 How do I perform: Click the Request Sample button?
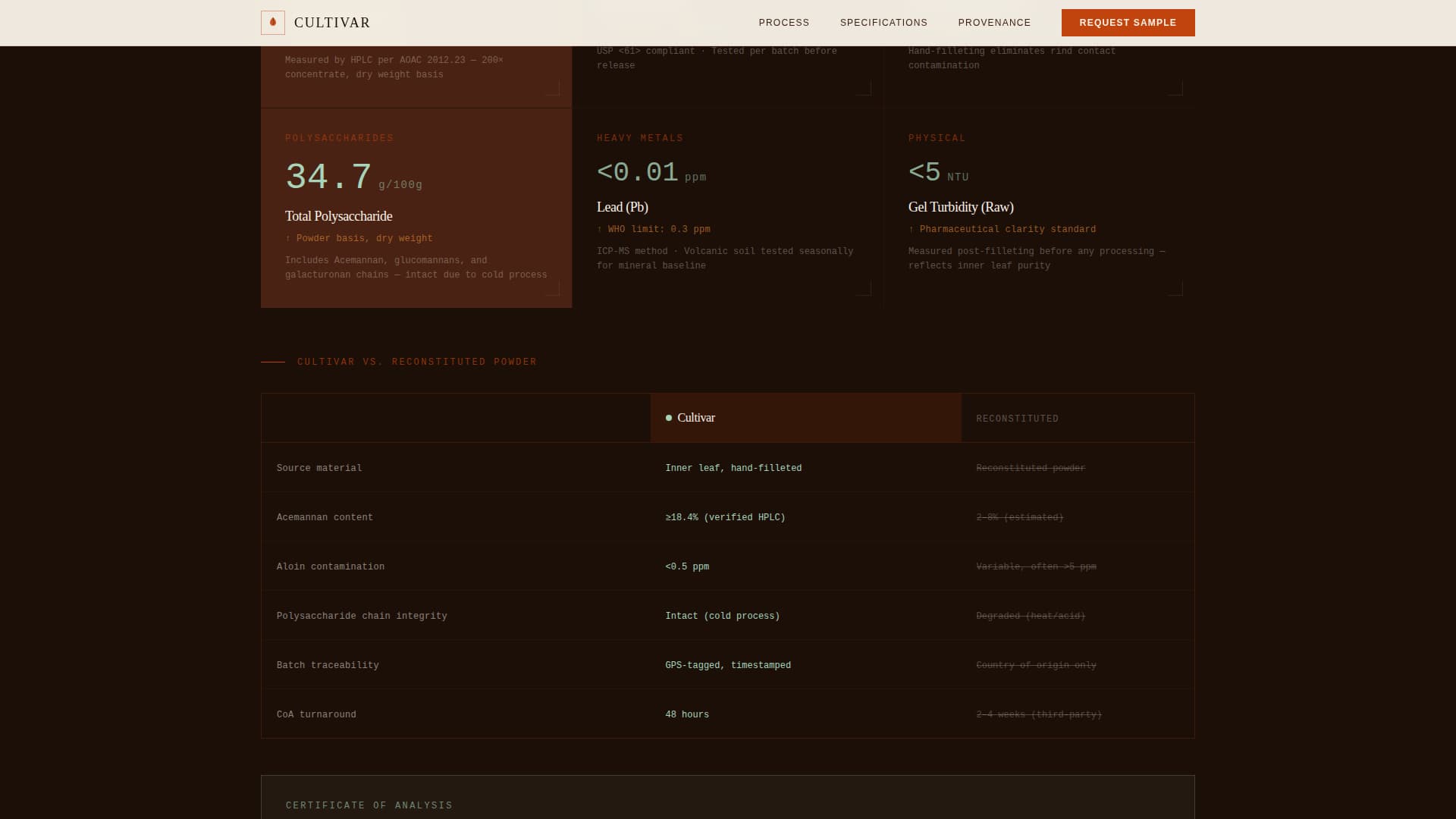1128,23
